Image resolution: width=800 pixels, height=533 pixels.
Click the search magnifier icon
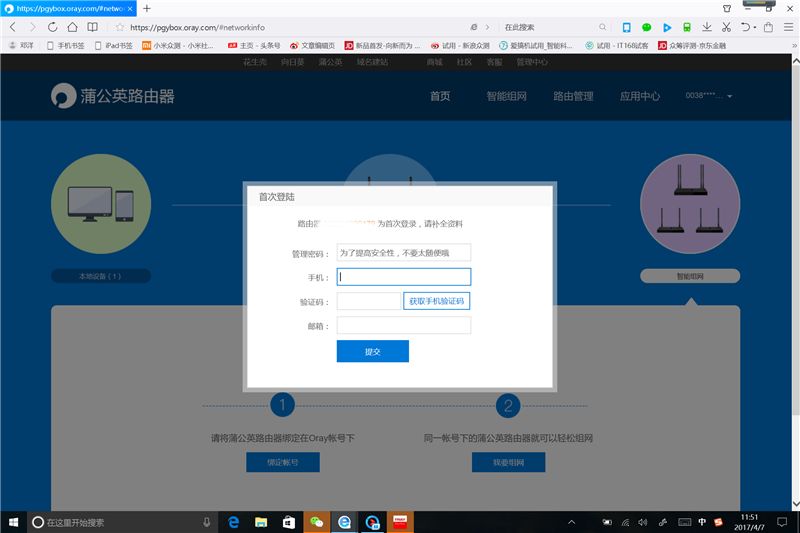coord(603,27)
